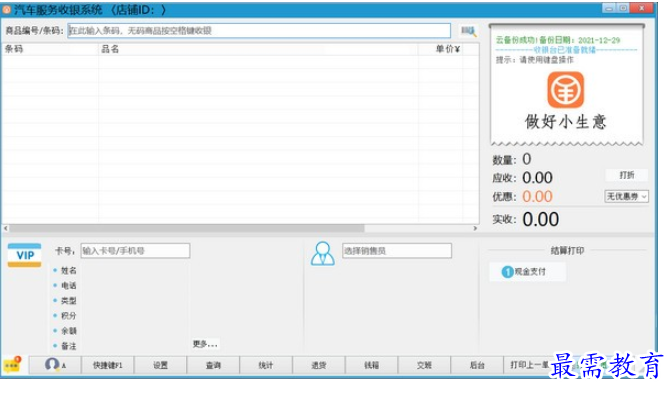Click the 打折 discount button
The image size is (672, 397).
point(626,175)
